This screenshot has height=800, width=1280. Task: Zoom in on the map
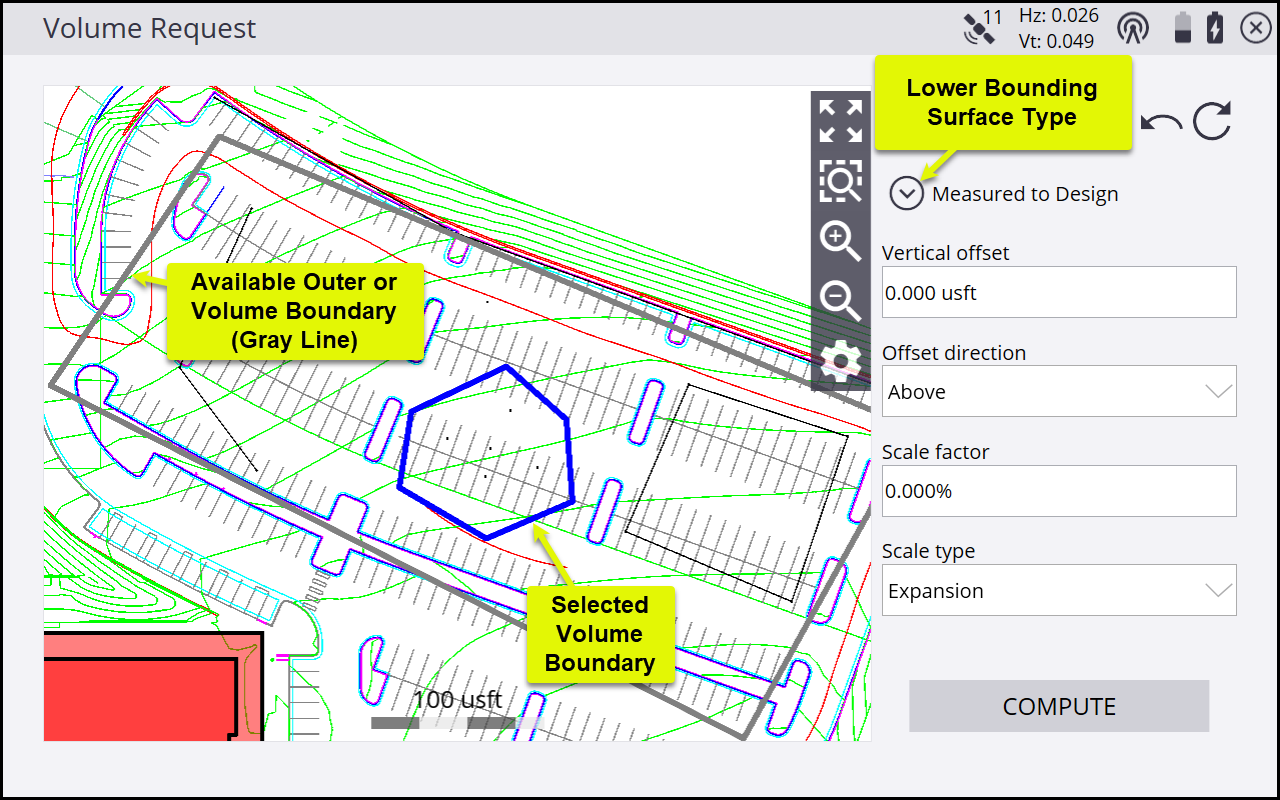[840, 241]
